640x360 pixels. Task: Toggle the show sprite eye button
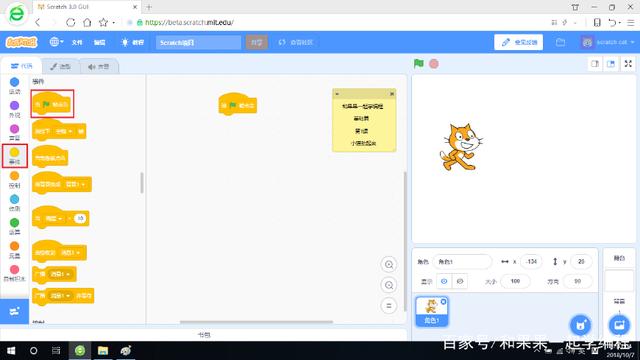coord(444,281)
